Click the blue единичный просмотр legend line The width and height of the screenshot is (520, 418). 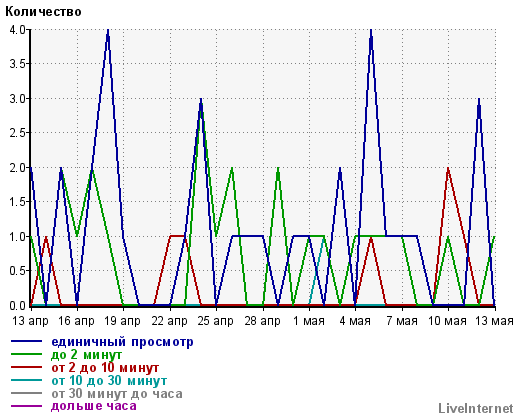point(27,341)
